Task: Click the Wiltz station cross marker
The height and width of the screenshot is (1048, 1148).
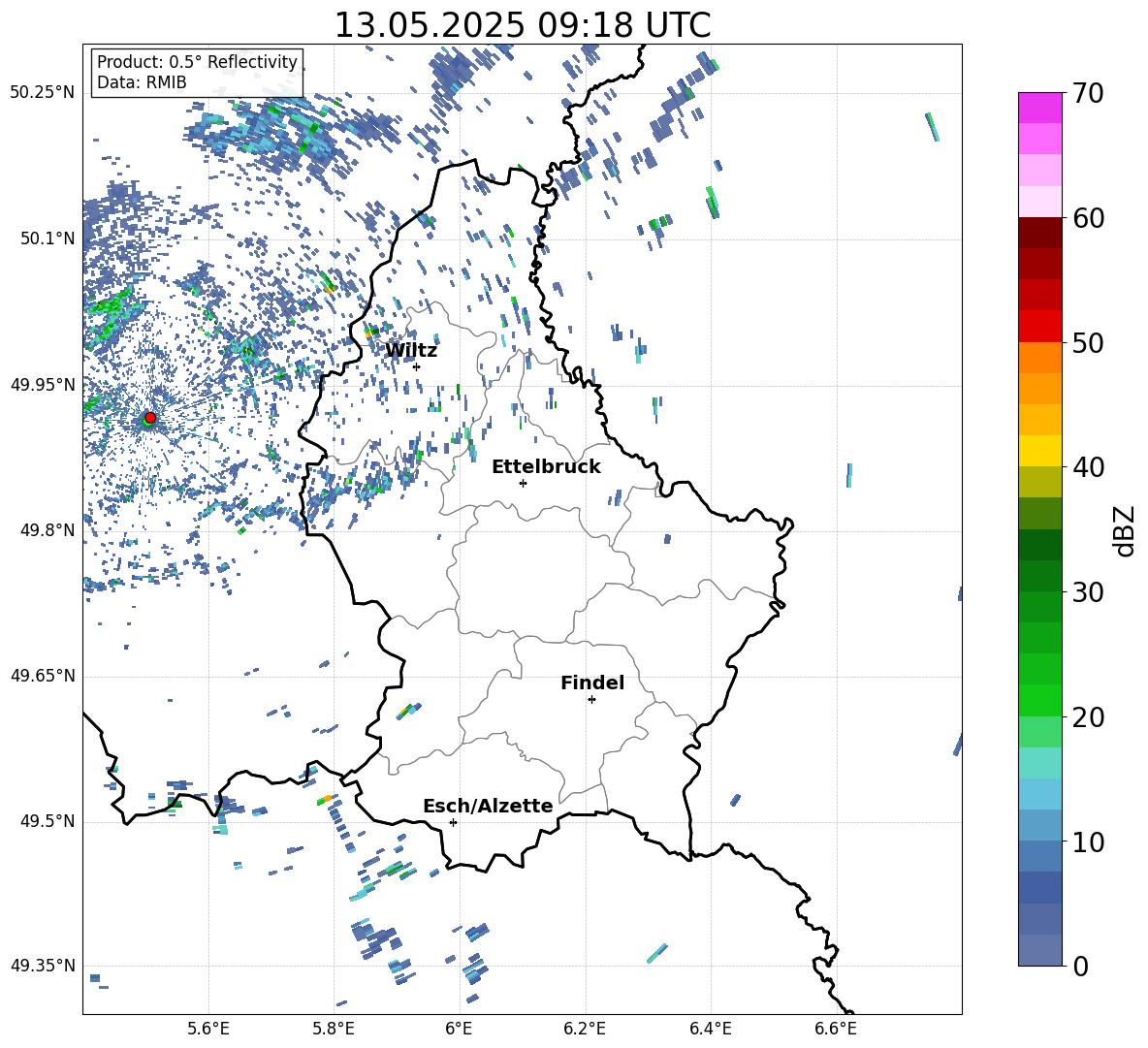Action: pyautogui.click(x=417, y=366)
